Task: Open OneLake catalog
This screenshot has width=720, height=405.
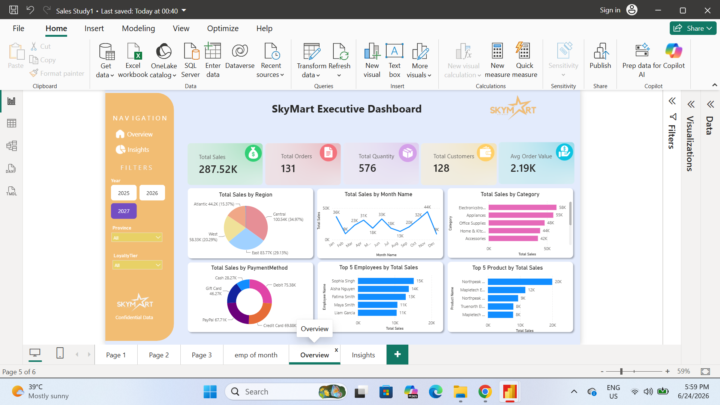Action: coord(163,60)
